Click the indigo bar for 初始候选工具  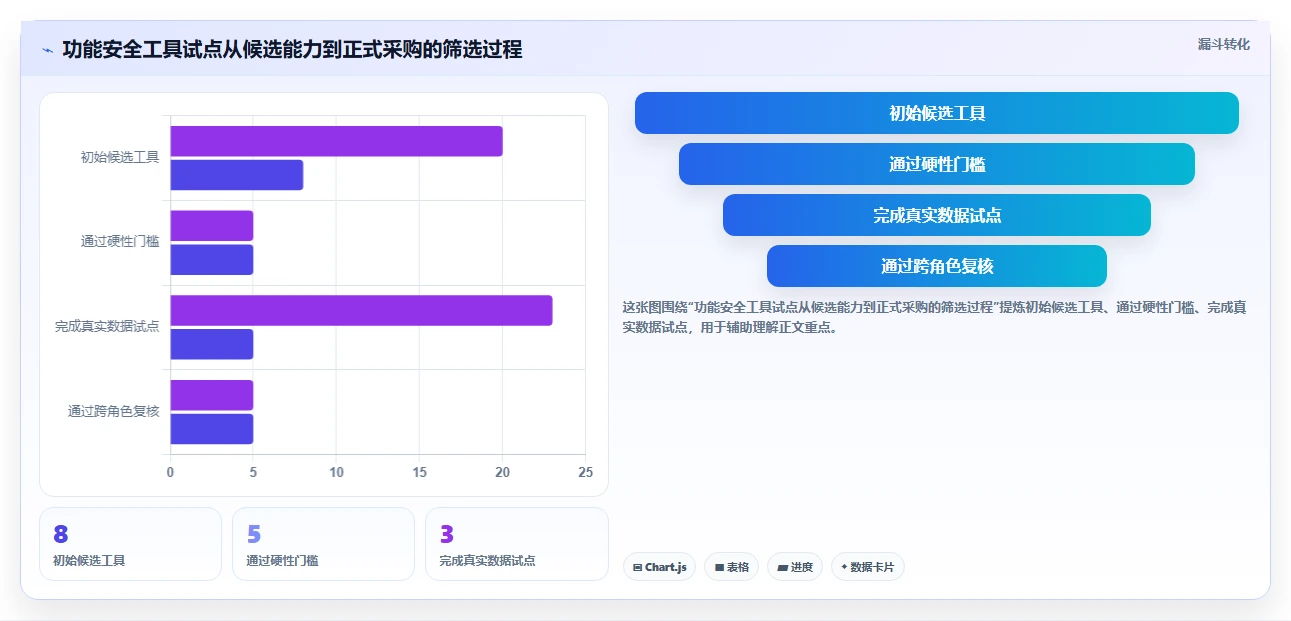[236, 175]
